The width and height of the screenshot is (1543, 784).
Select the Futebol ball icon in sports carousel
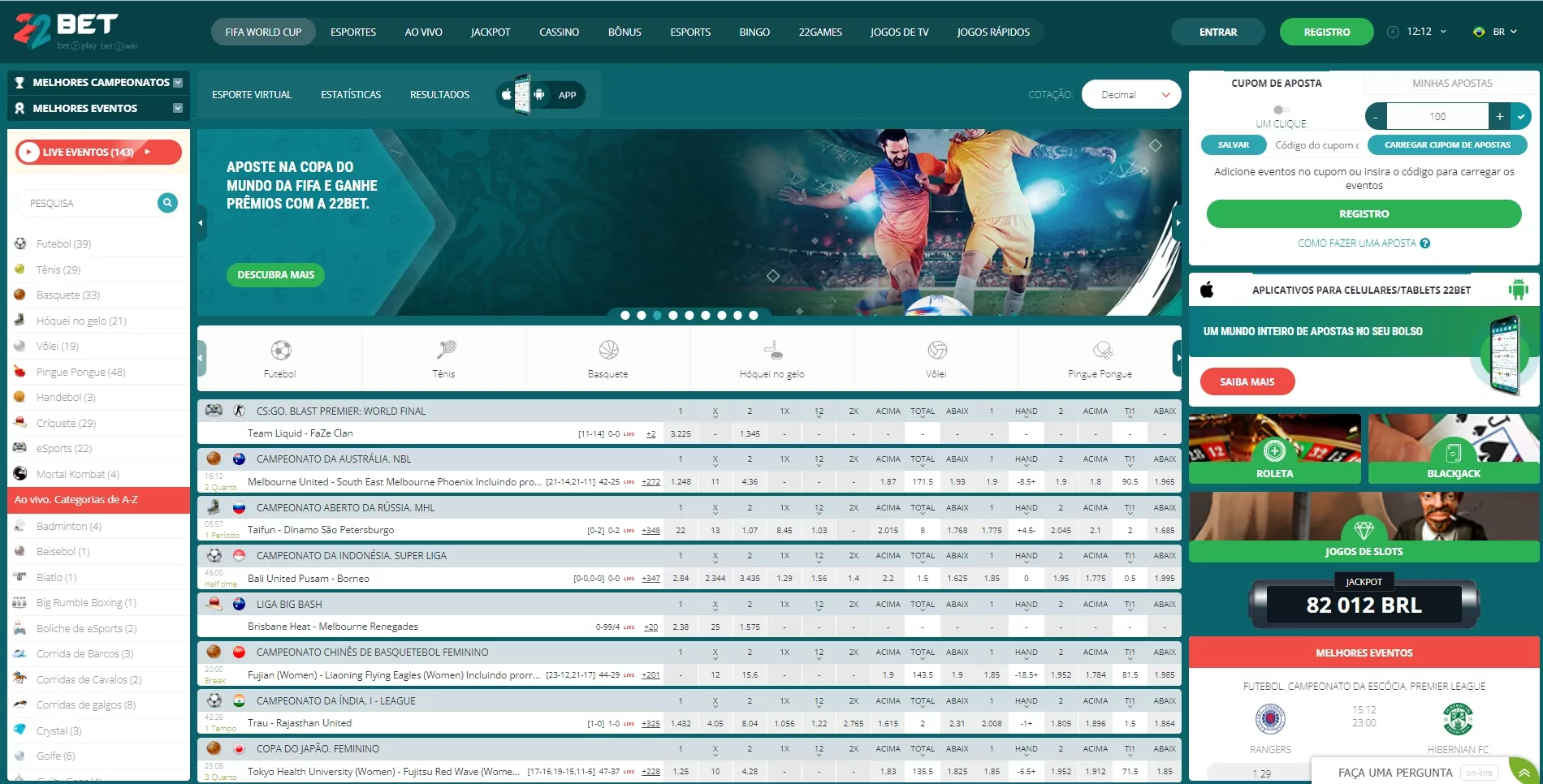[x=280, y=351]
